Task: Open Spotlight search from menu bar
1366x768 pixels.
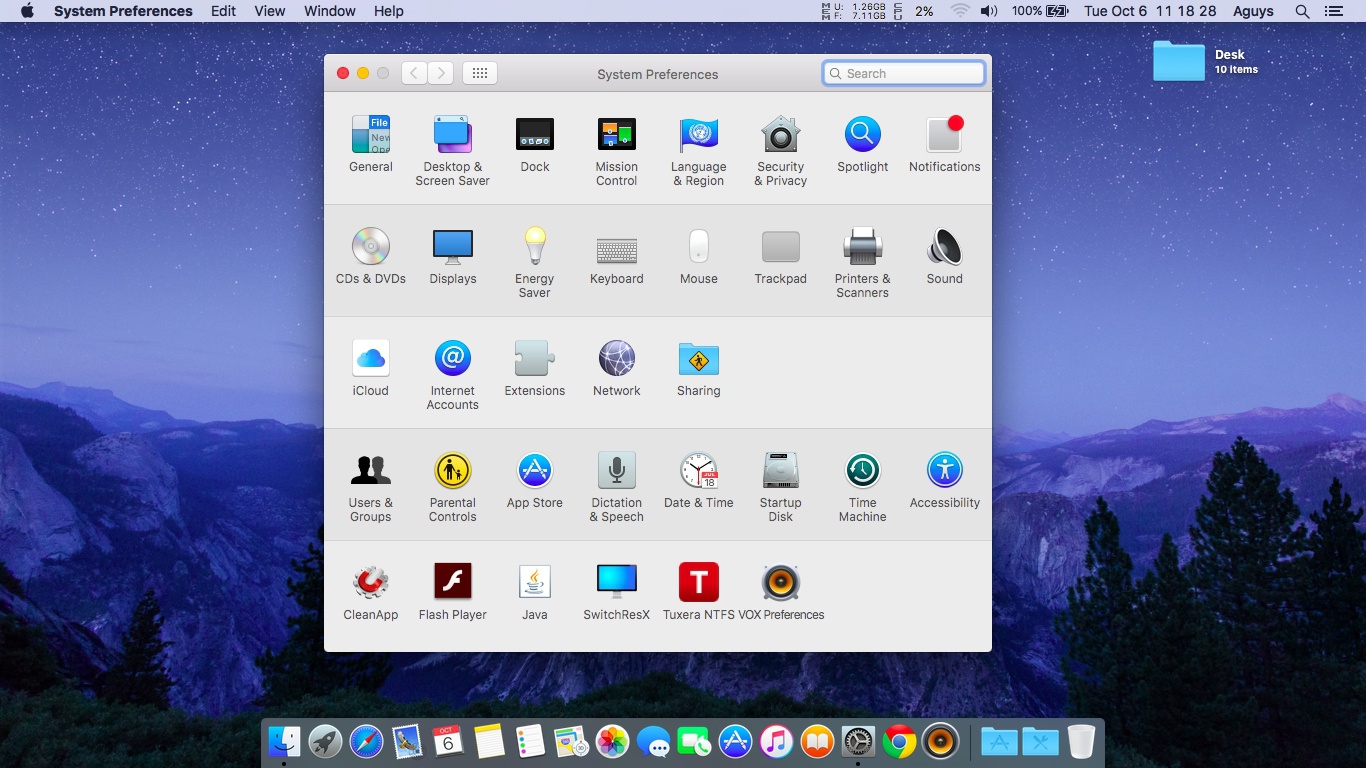Action: click(x=1302, y=11)
